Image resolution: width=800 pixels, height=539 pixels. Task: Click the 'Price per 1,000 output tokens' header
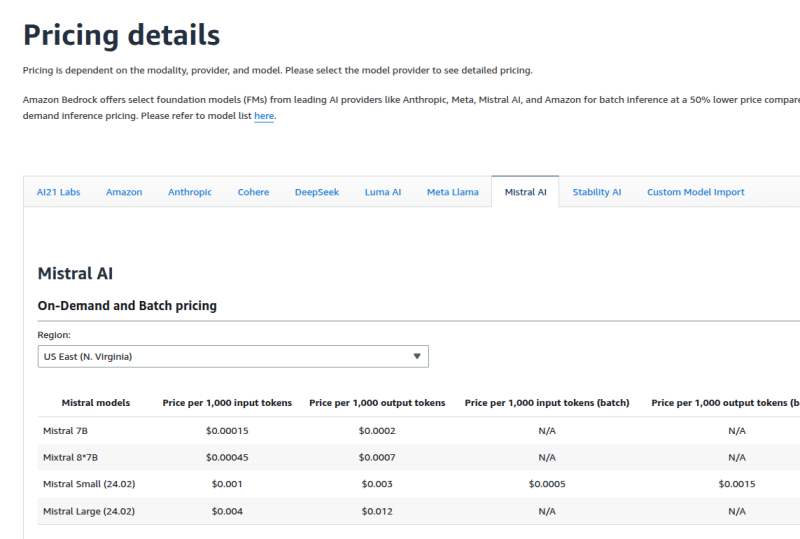click(x=377, y=403)
